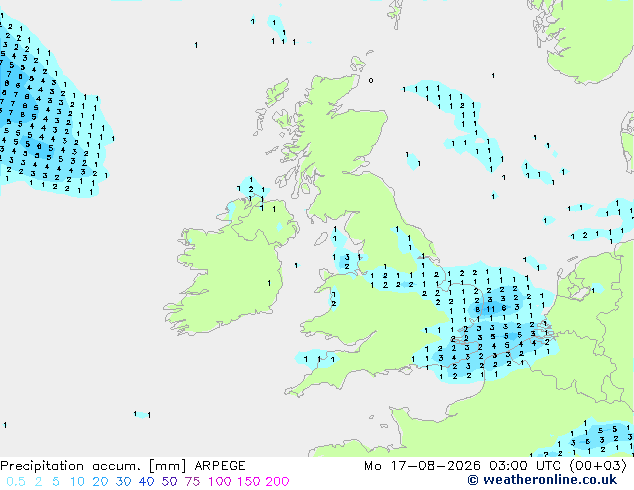The width and height of the screenshot is (634, 490).
Task: Select the 150 mm legend value
Action: pyautogui.click(x=249, y=482)
